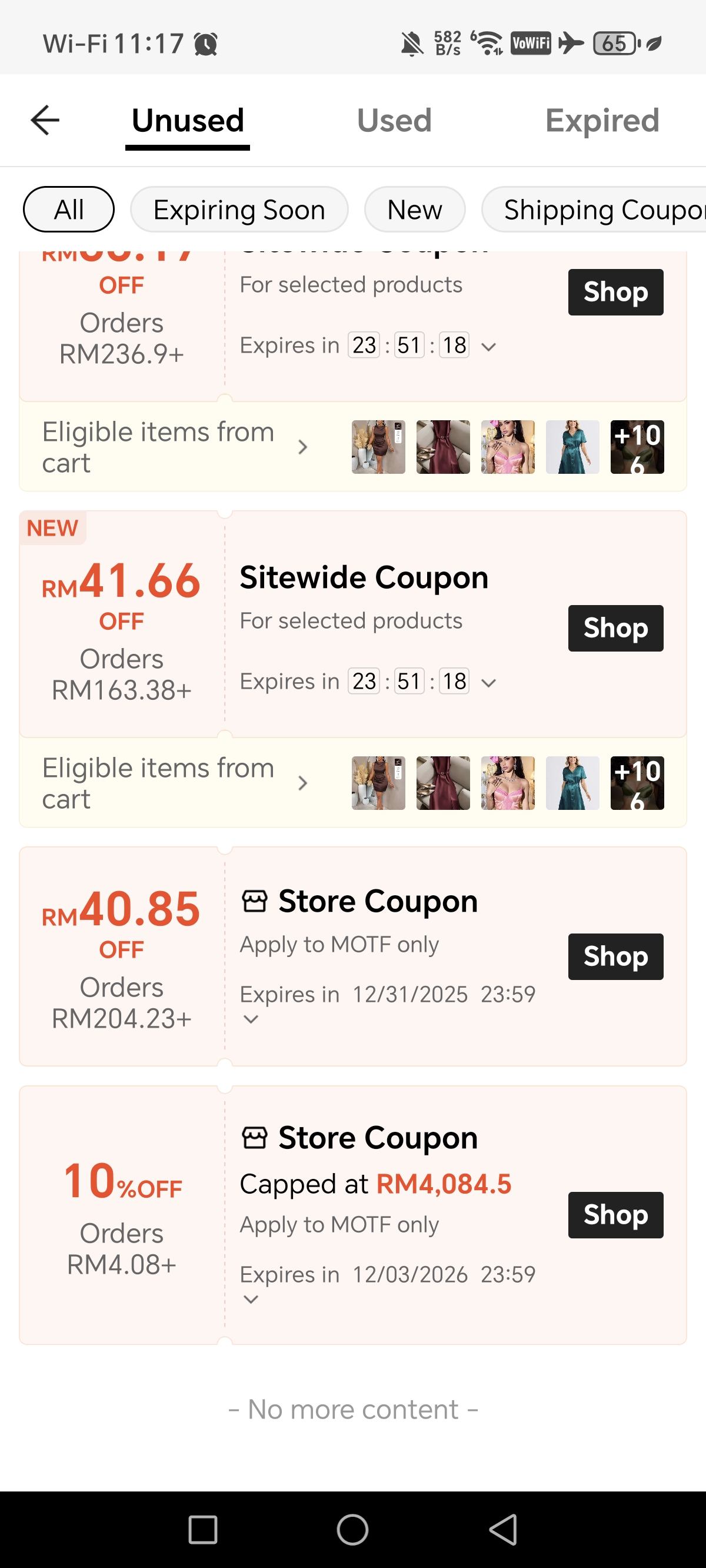Select the New filter chip
Screen dimensions: 706x1568
pos(414,210)
